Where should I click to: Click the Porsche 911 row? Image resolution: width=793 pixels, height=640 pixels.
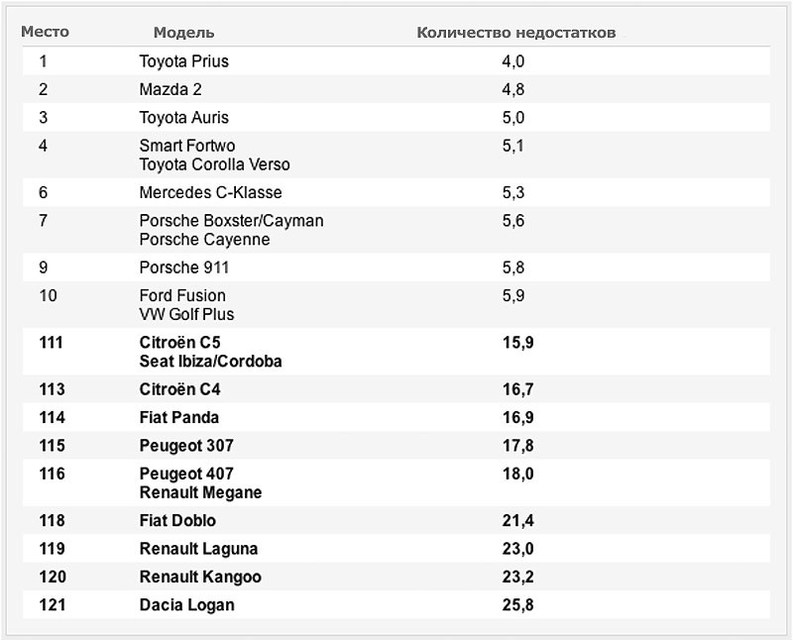[396, 267]
